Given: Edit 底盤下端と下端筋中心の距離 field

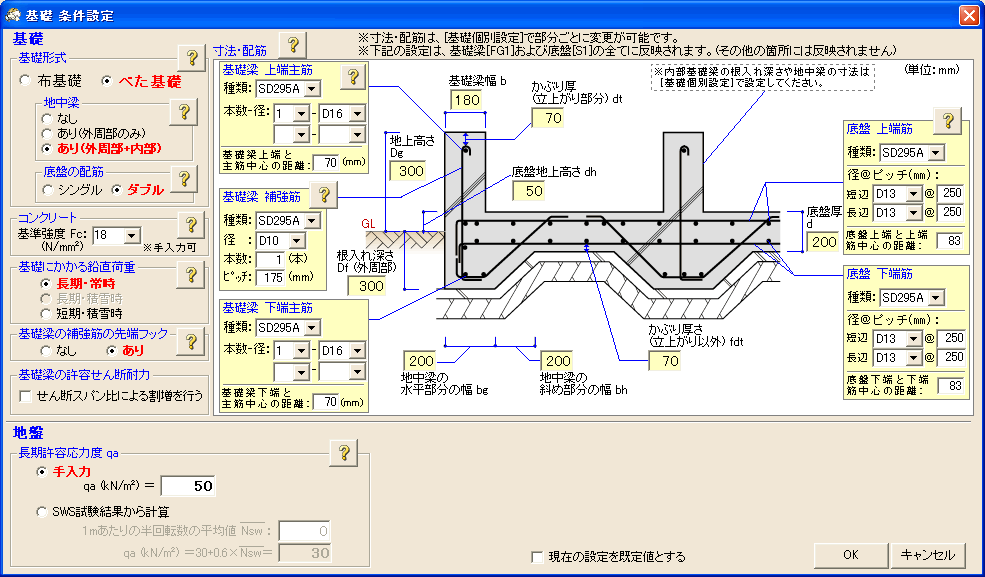Looking at the screenshot, I should point(950,386).
